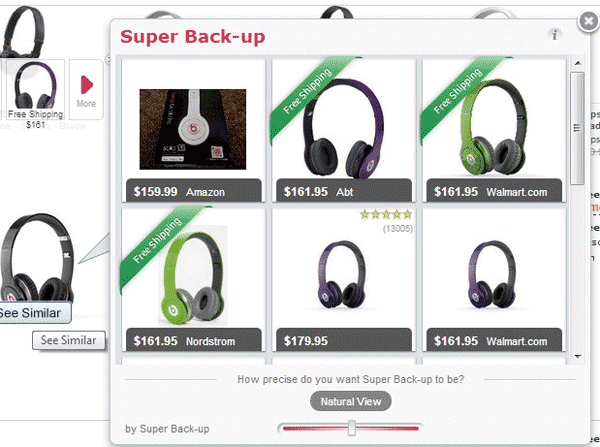Click the red More arrow icon

[86, 85]
